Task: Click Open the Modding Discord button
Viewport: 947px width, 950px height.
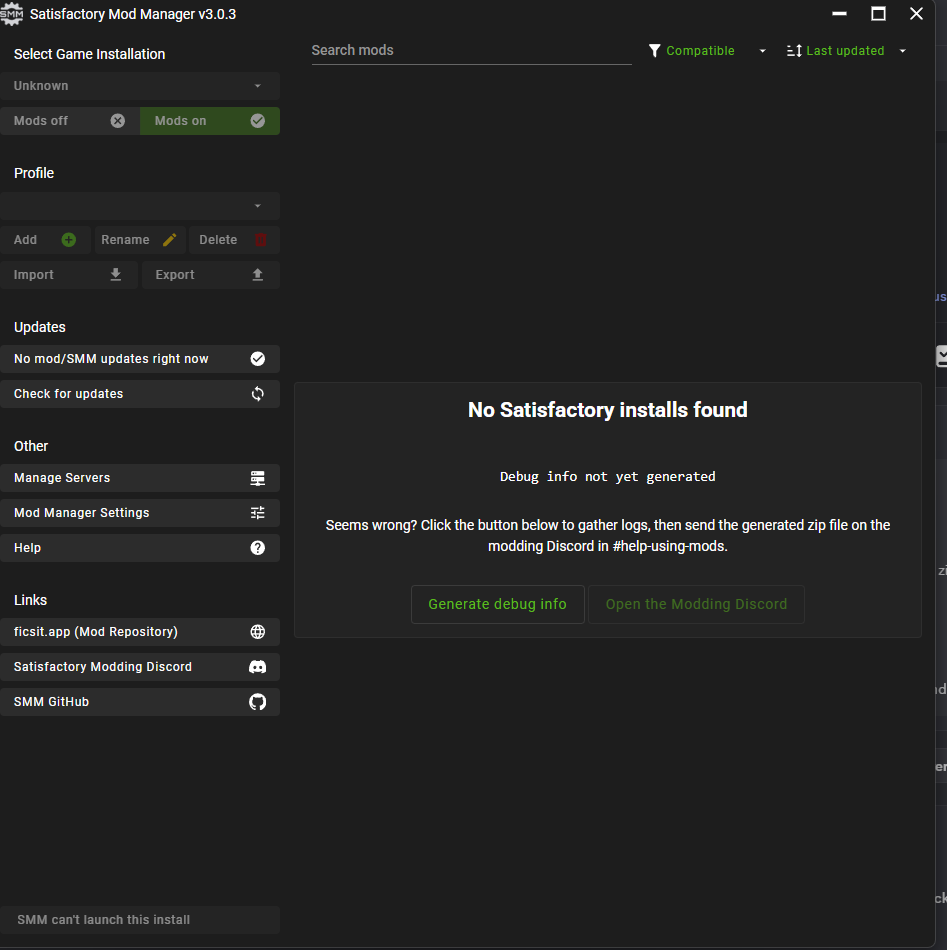Action: (x=696, y=604)
